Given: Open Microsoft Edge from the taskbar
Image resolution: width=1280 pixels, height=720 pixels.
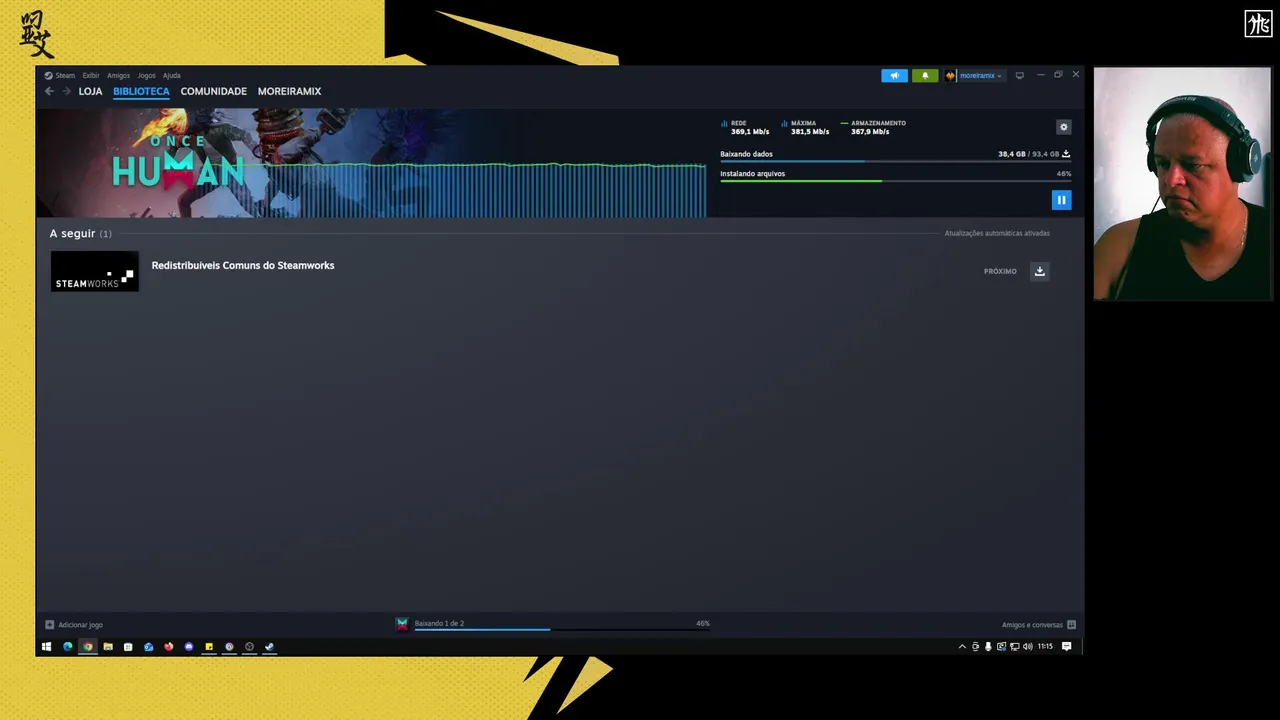Looking at the screenshot, I should tap(68, 647).
